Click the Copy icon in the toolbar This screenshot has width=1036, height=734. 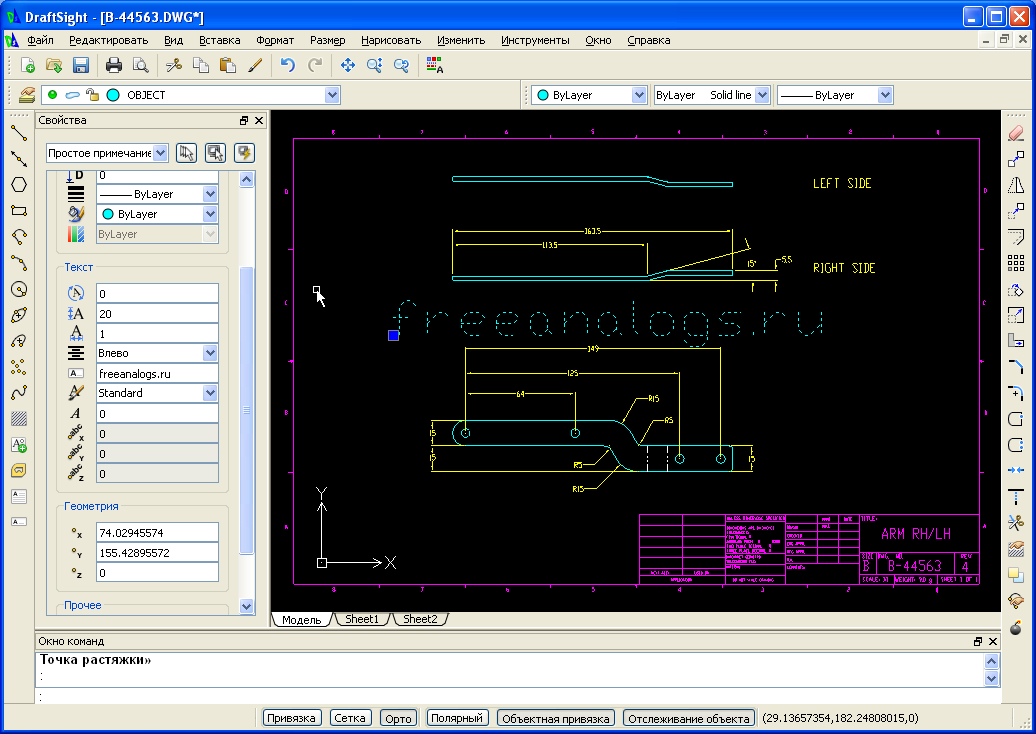click(x=200, y=65)
